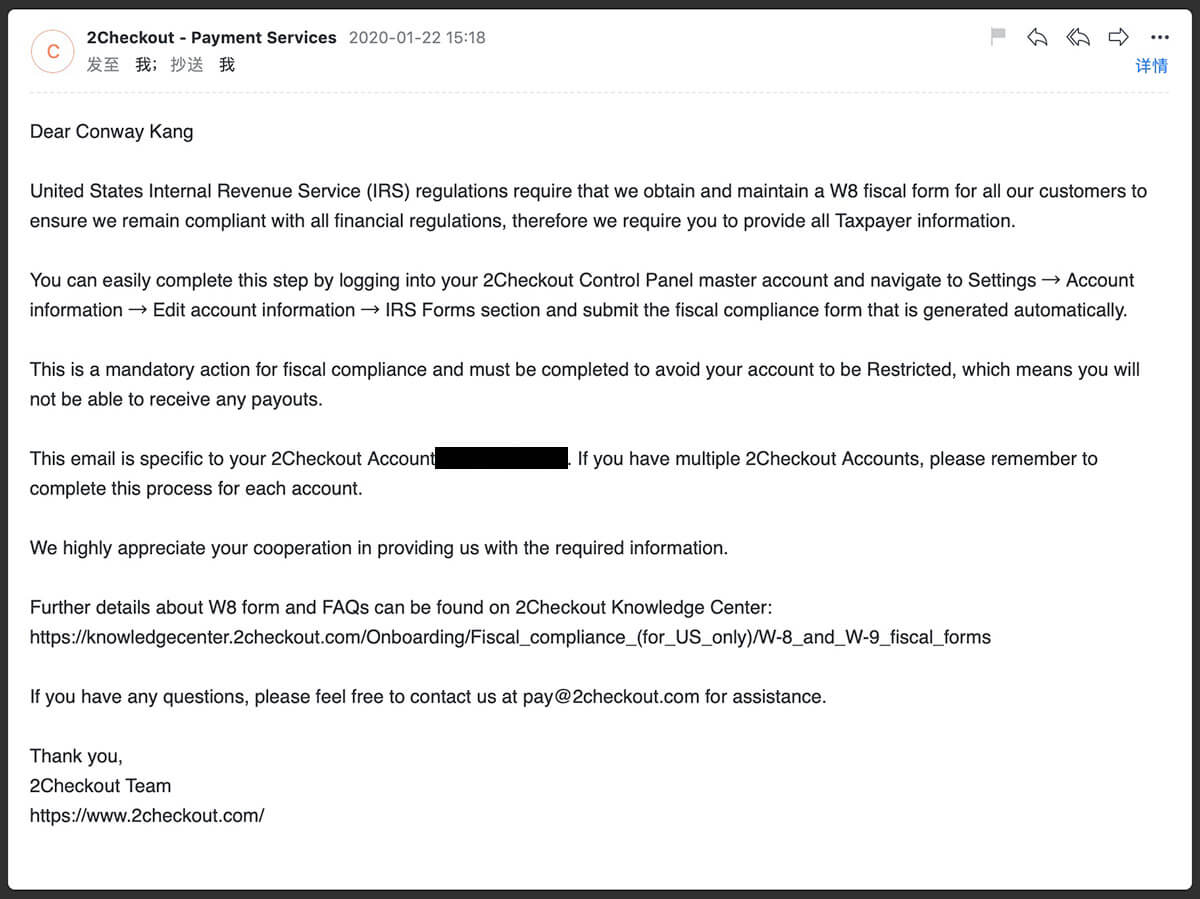The width and height of the screenshot is (1200, 899).
Task: Open the https://www.2checkout.com/ link in signature
Action: [x=147, y=815]
